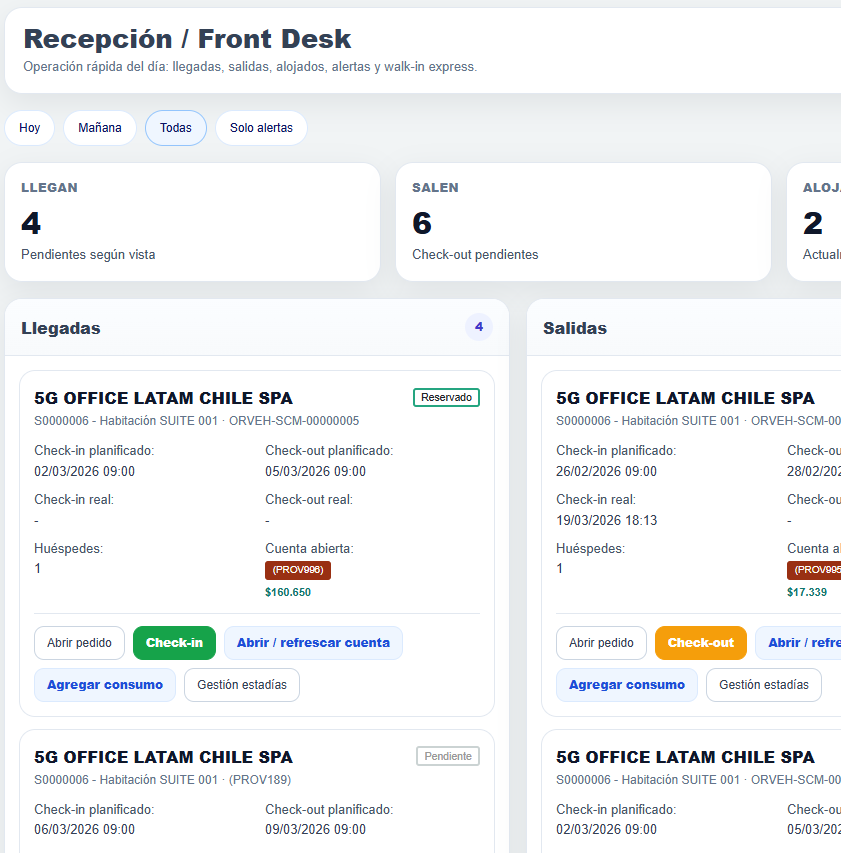Switch the view filter to Mañana
The image size is (841, 853).
click(100, 128)
